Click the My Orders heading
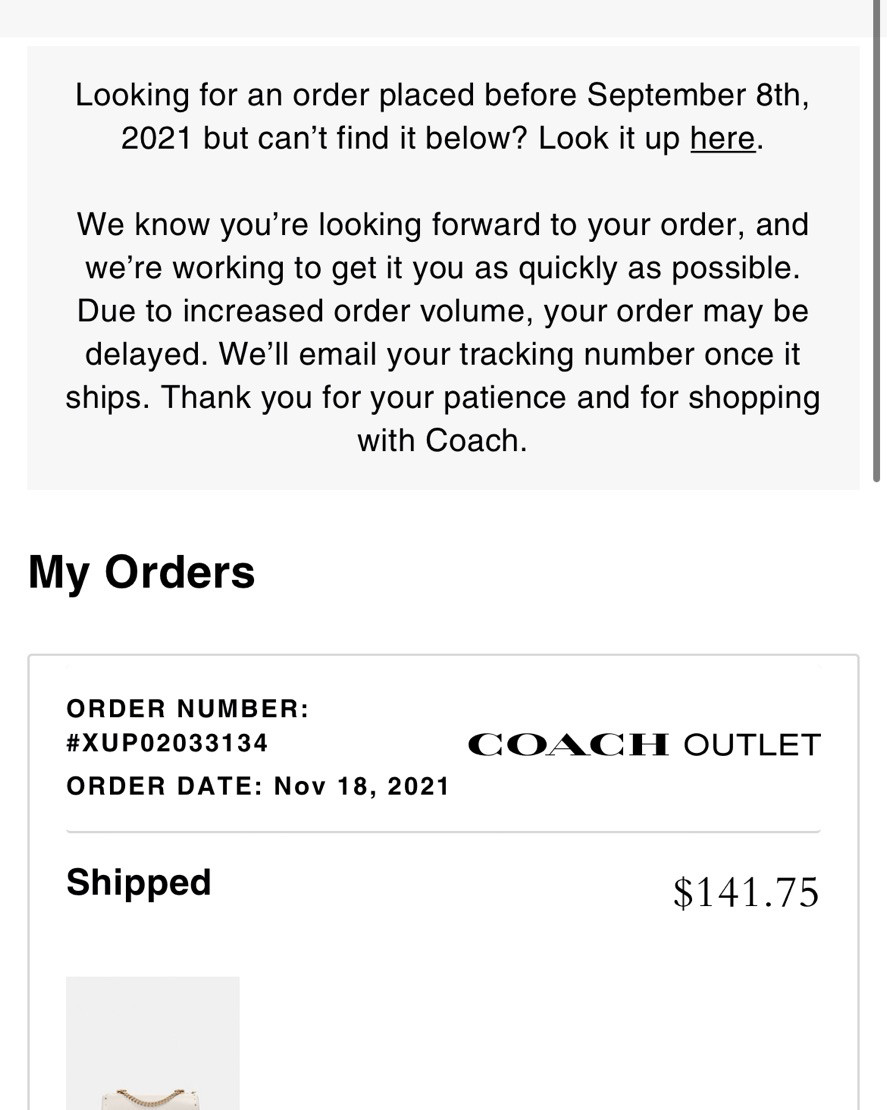887x1110 pixels. pos(141,572)
